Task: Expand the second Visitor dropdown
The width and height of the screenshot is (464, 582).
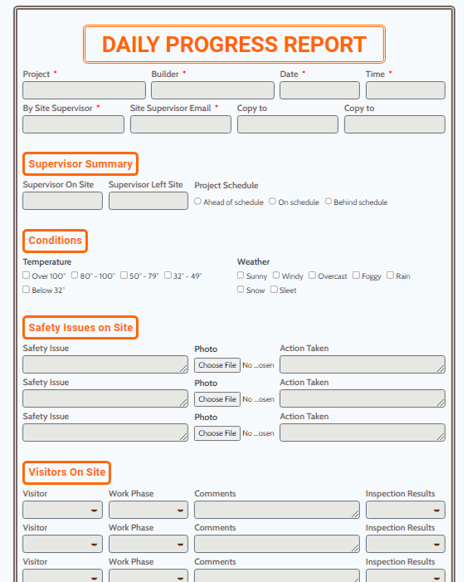Action: coord(62,544)
